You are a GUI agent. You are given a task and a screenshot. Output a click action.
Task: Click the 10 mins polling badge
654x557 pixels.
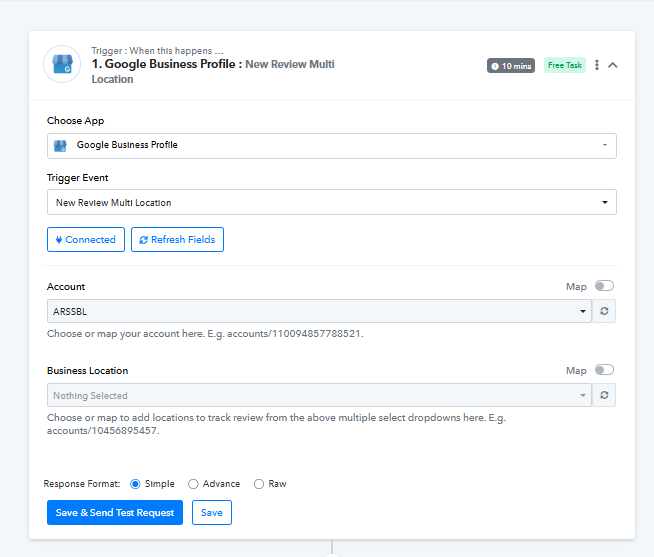(511, 66)
